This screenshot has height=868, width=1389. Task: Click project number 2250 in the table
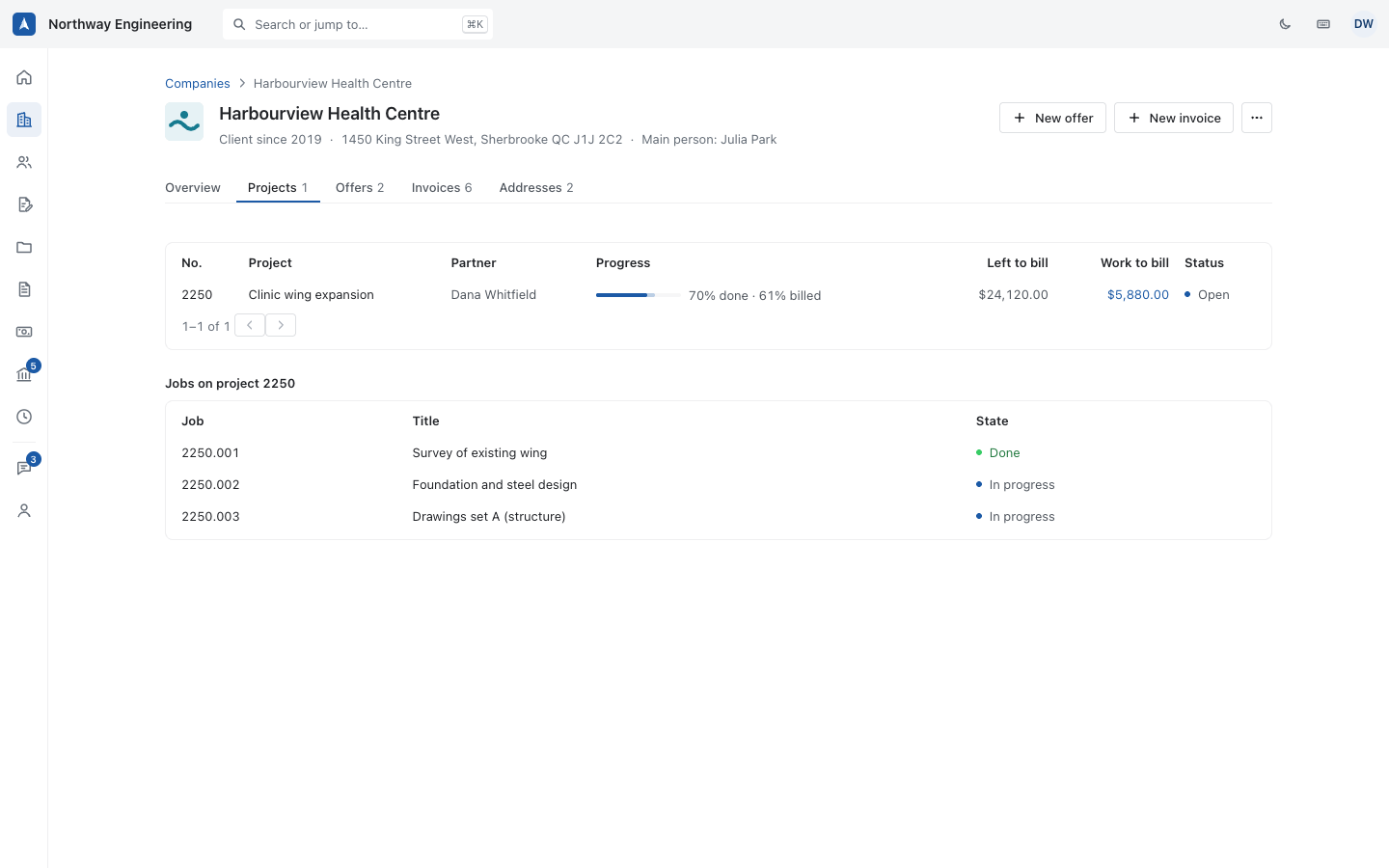[197, 295]
